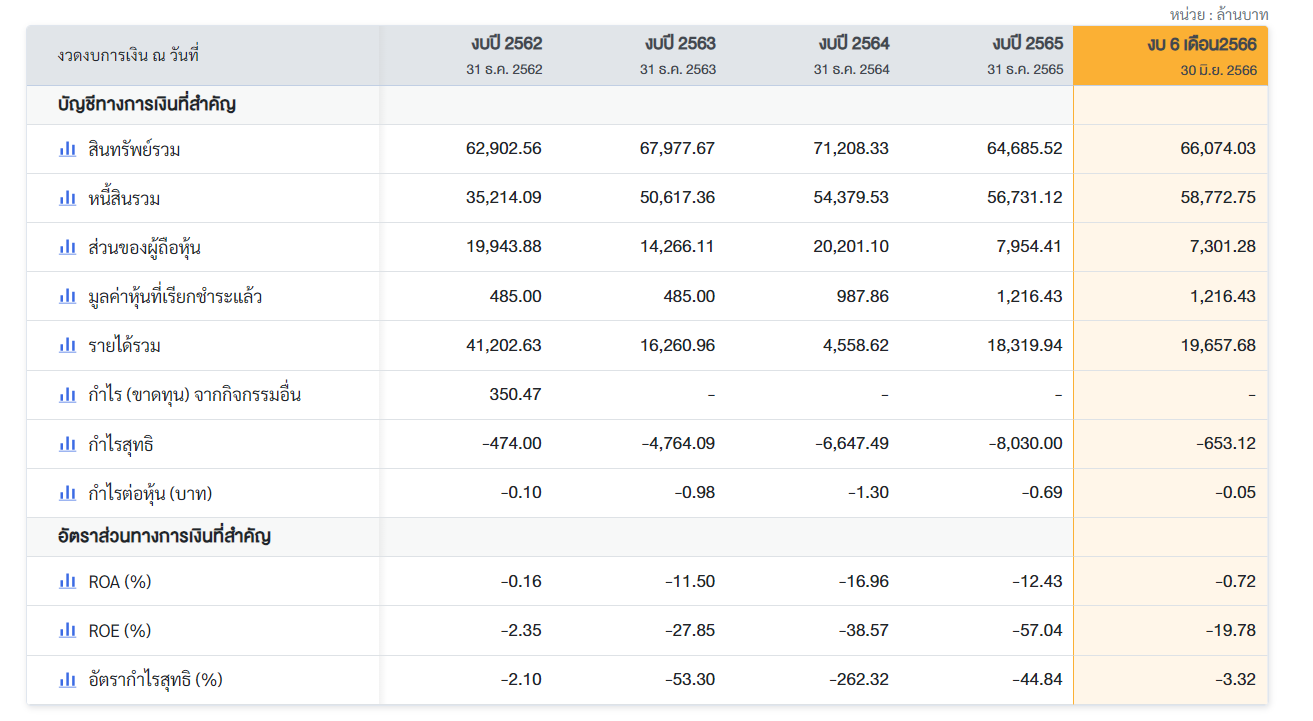1313x721 pixels.
Task: Click the หน่วย : ล้านบาท unit label
Action: (x=1219, y=14)
